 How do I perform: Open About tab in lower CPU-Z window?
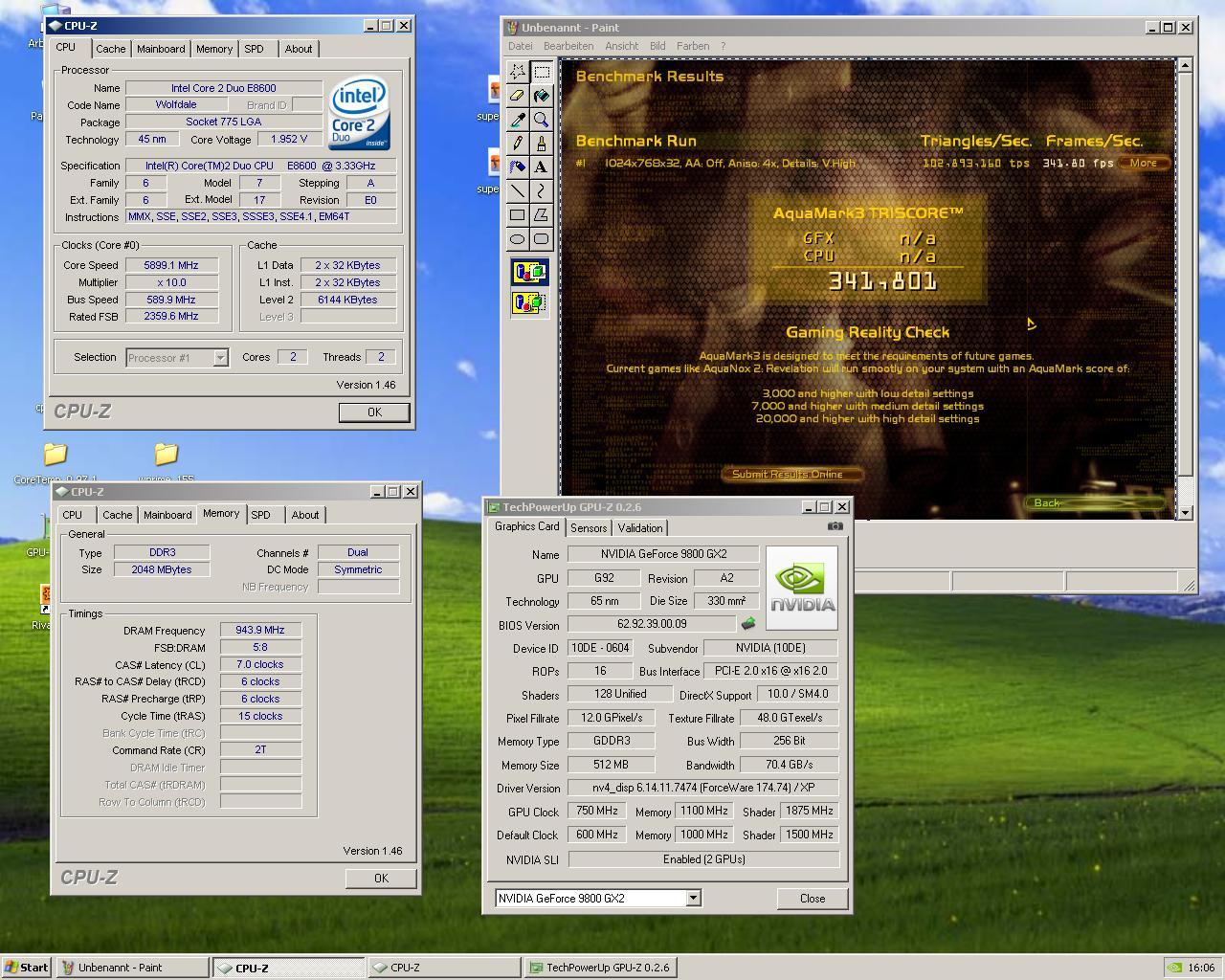pos(305,515)
